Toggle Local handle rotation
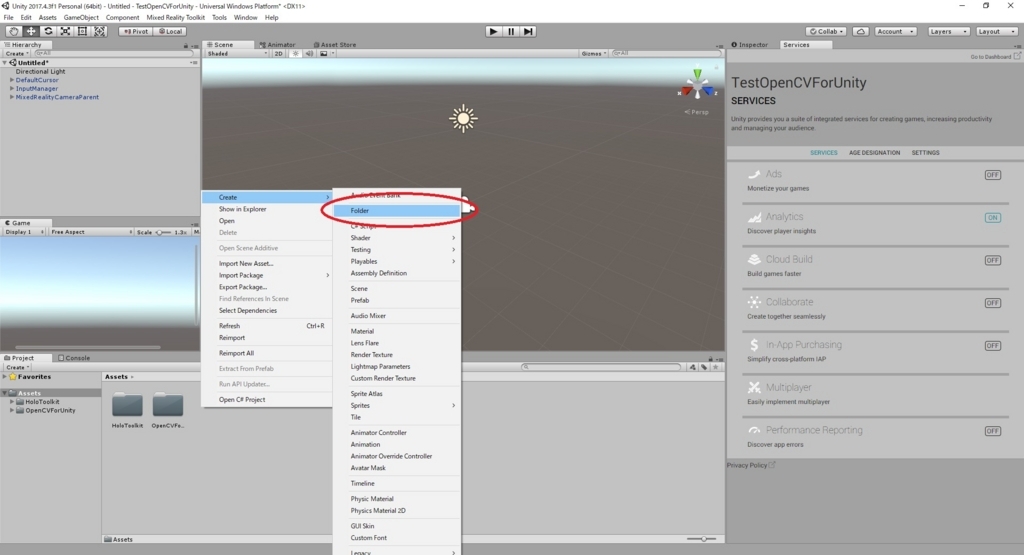The height and width of the screenshot is (555, 1024). pyautogui.click(x=170, y=31)
